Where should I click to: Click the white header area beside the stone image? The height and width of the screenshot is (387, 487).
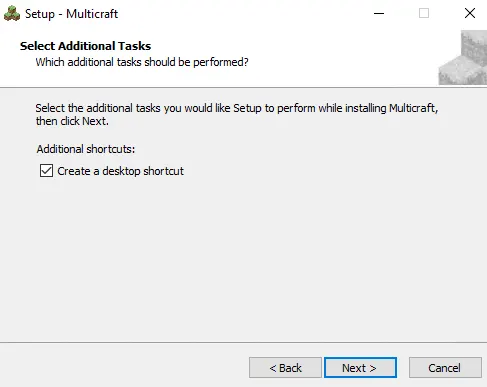click(343, 57)
